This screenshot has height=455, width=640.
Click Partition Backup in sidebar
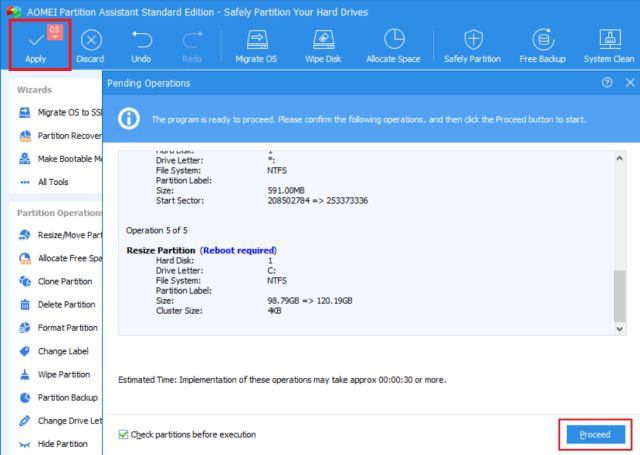[x=66, y=397]
